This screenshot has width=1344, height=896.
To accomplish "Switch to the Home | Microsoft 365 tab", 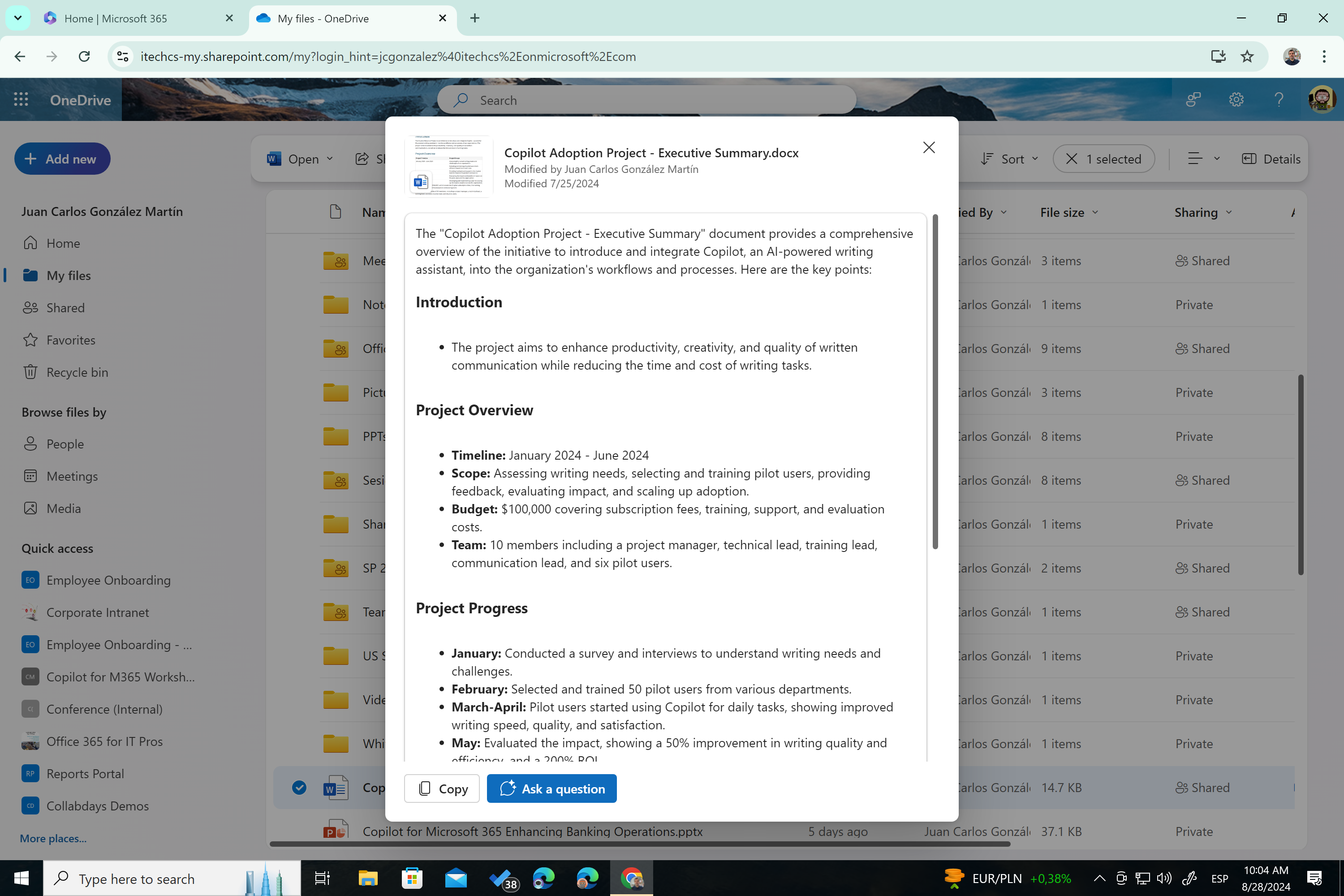I will 115,18.
